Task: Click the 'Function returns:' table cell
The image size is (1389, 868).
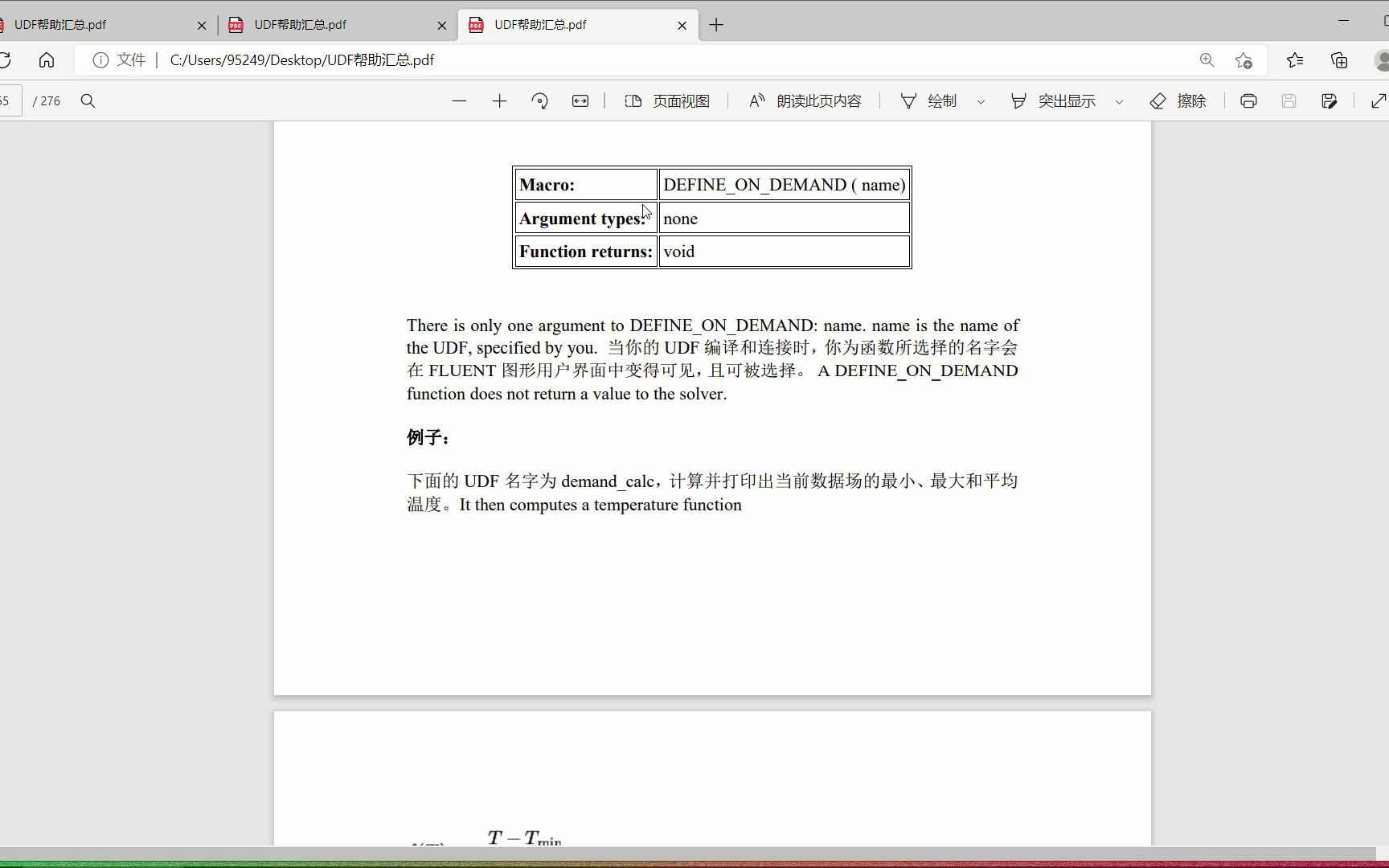Action: [x=586, y=252]
